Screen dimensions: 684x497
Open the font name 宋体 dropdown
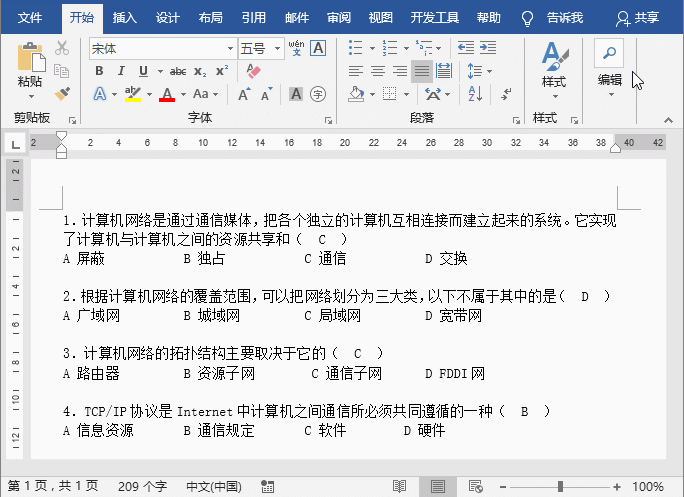coord(229,48)
